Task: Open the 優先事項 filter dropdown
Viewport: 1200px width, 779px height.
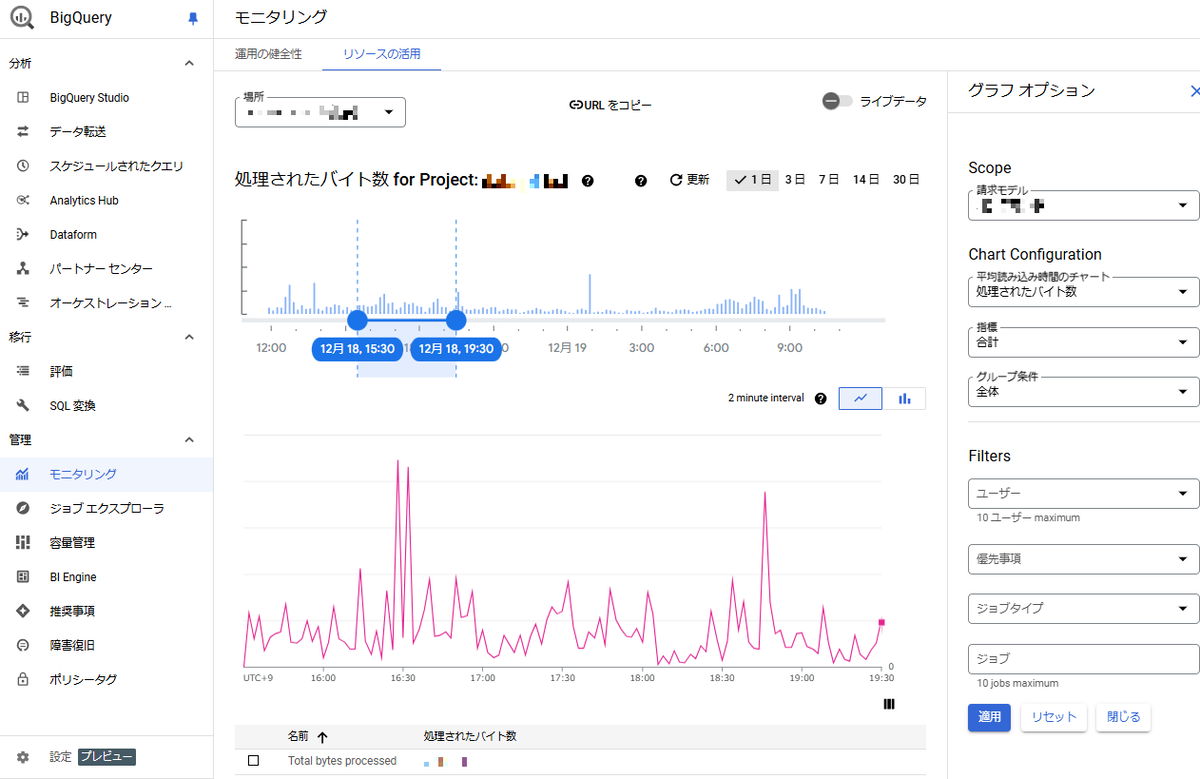Action: (x=1084, y=559)
